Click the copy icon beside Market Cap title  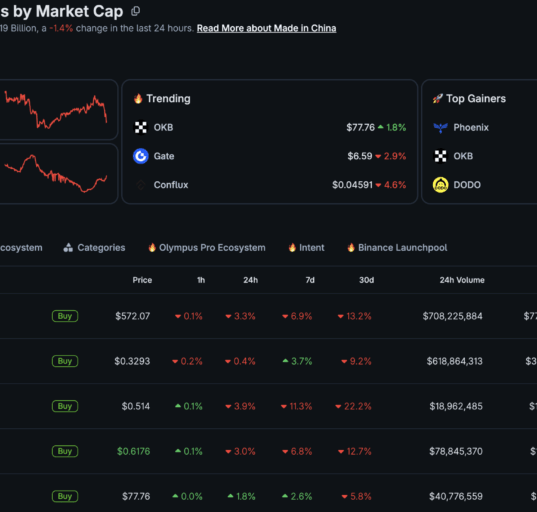(136, 11)
